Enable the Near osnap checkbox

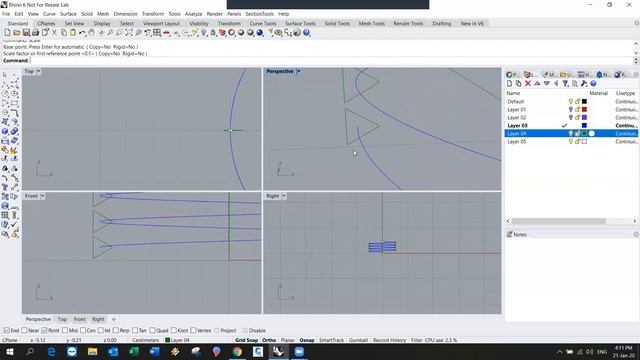24,330
